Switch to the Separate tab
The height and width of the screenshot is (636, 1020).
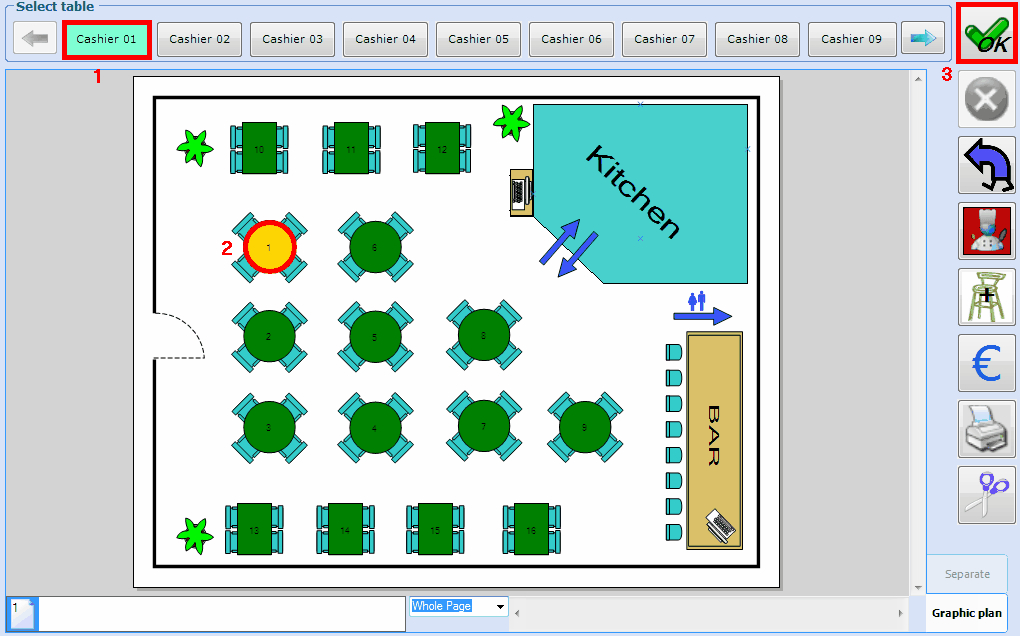pos(966,574)
